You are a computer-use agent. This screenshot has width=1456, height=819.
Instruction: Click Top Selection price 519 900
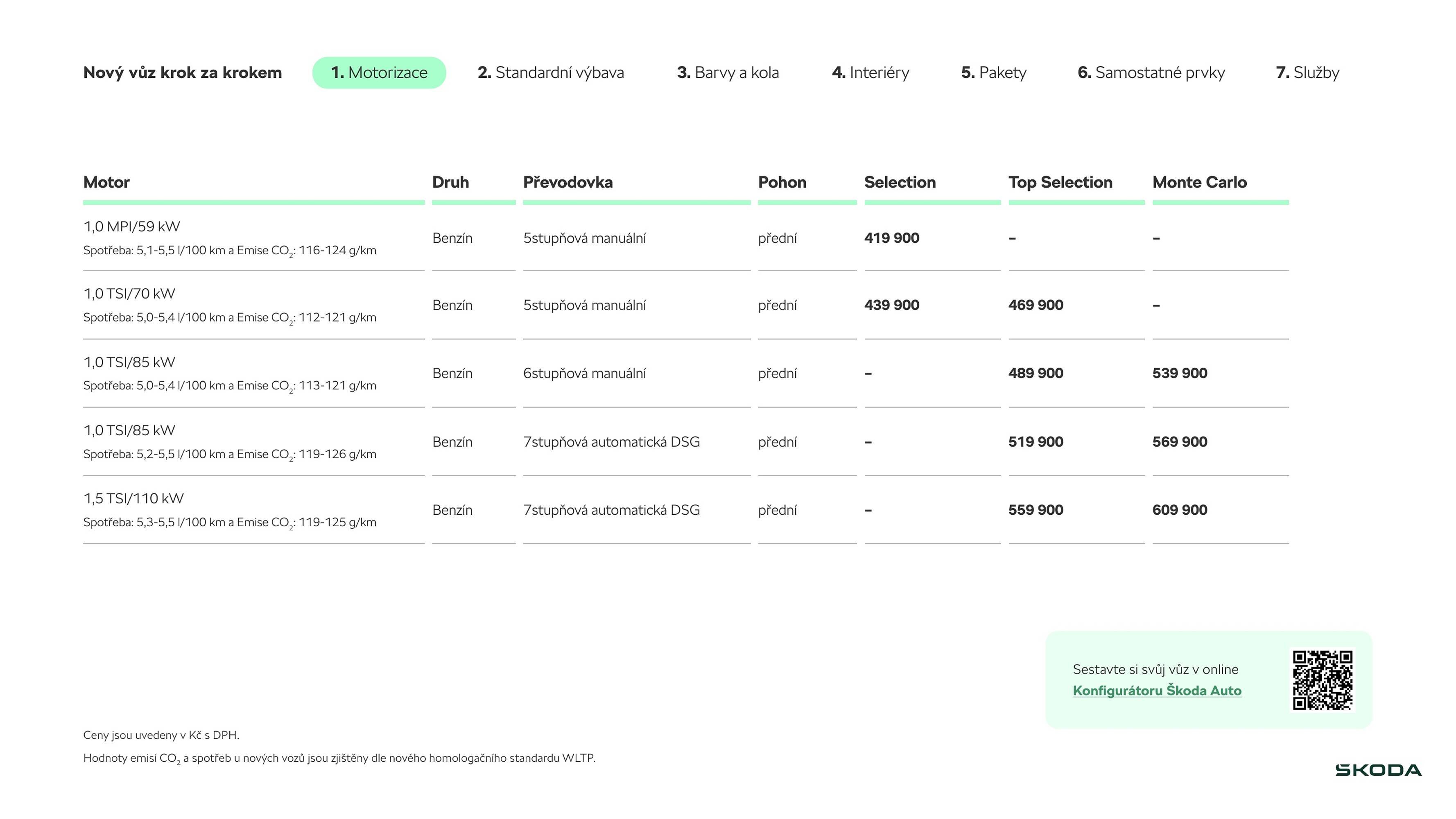[x=1035, y=441]
